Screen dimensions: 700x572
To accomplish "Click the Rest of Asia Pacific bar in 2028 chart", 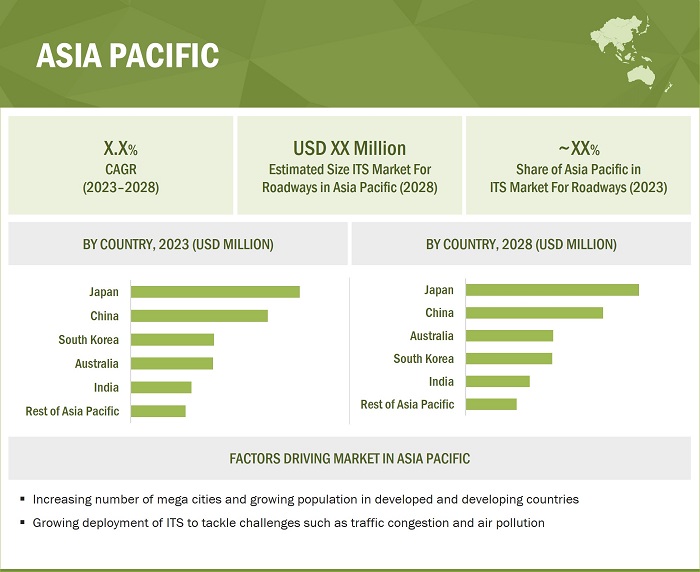I will (x=491, y=404).
